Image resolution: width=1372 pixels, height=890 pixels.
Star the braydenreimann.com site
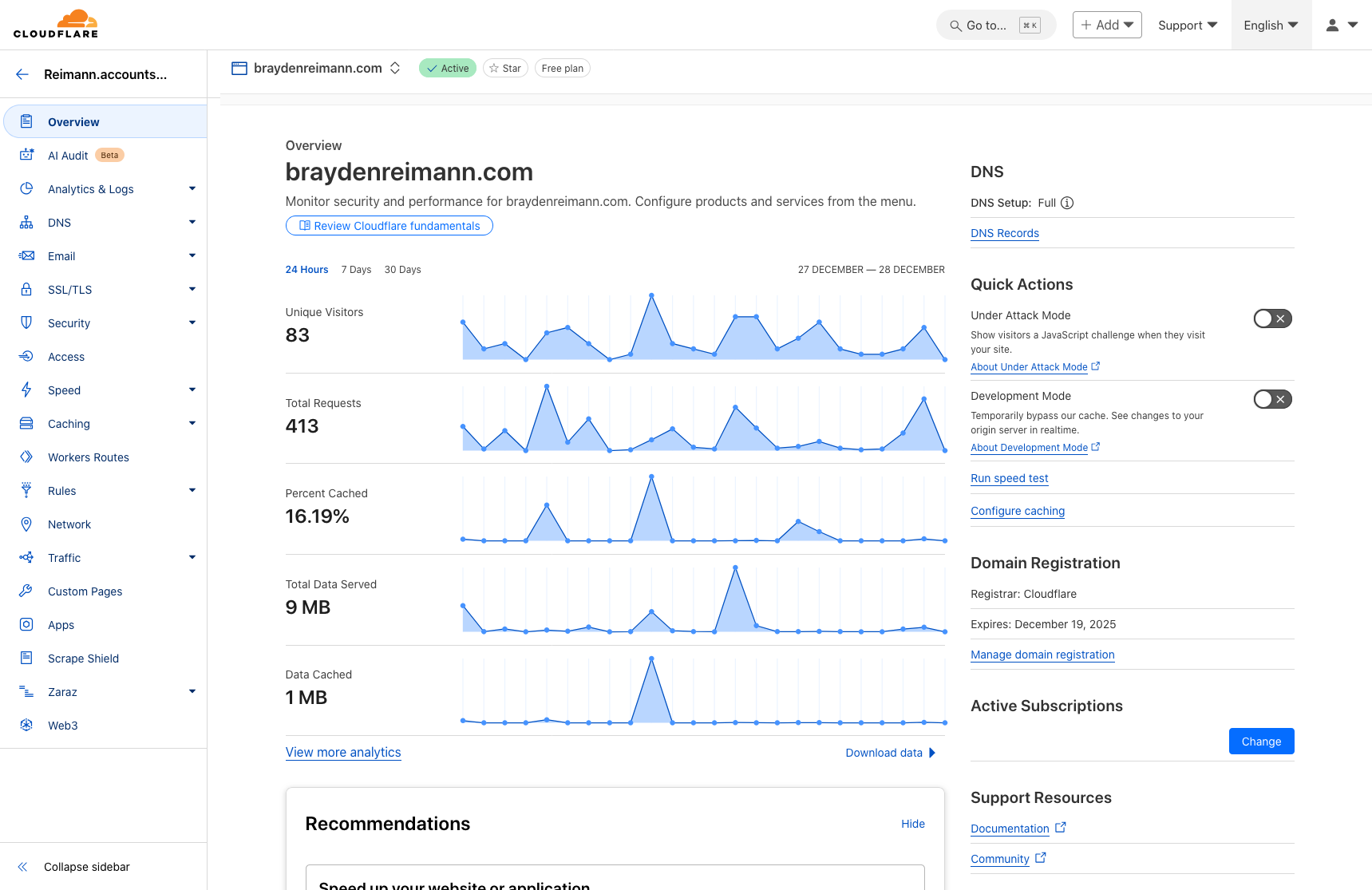click(505, 68)
